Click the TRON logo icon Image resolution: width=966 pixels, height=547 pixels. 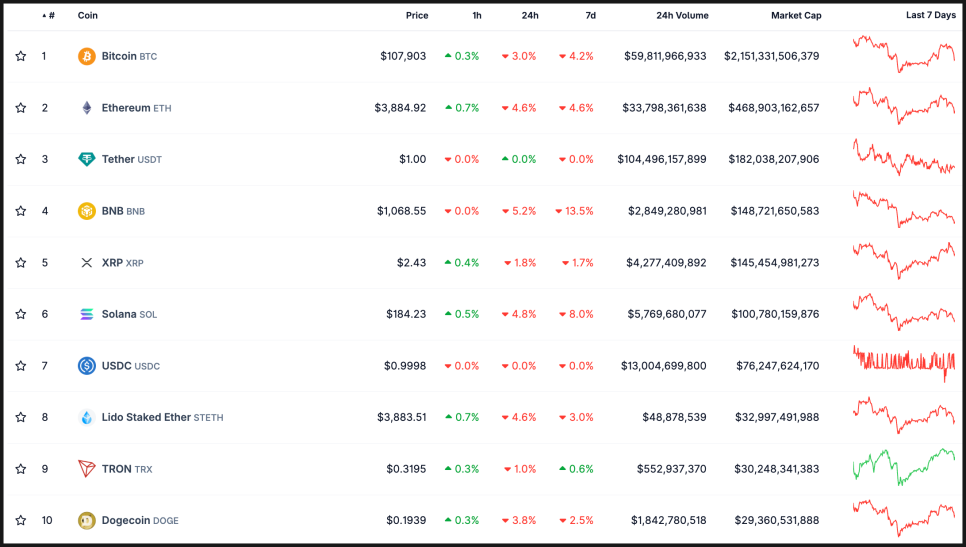tap(87, 469)
